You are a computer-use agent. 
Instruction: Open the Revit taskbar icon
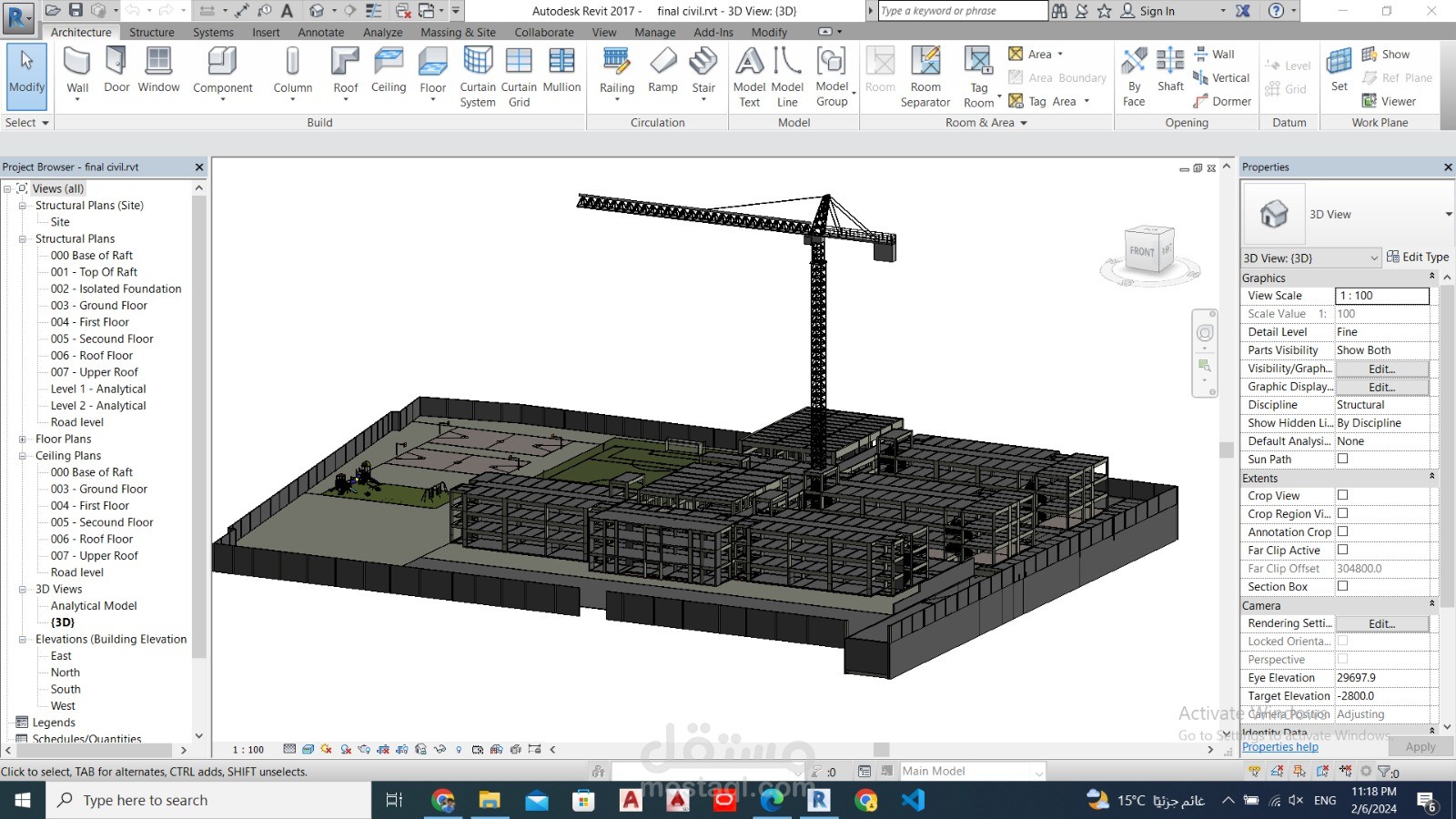pos(818,800)
